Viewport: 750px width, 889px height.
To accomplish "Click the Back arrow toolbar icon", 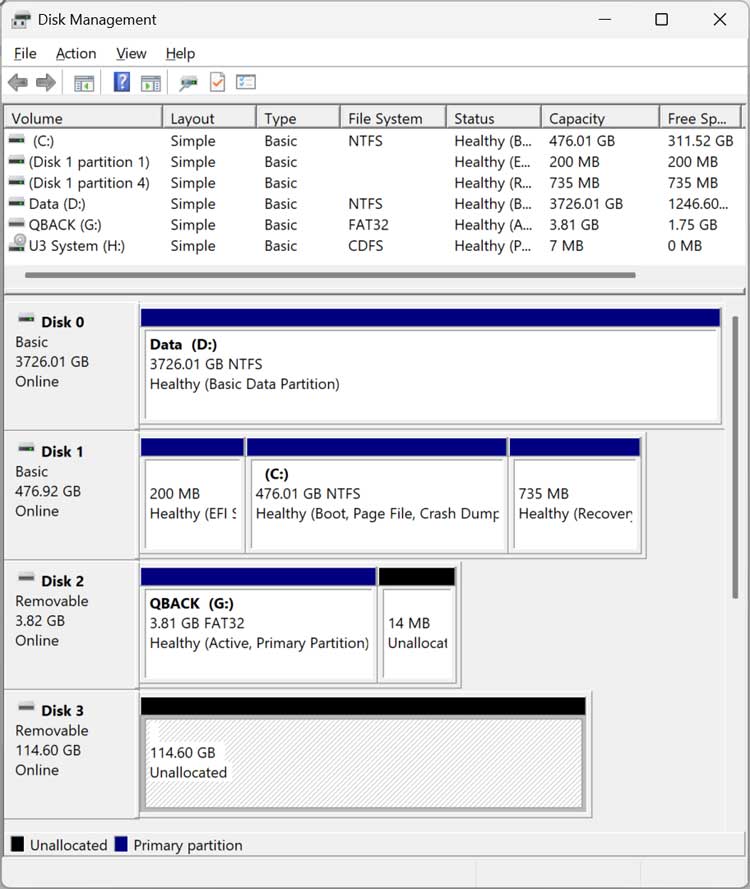I will (x=18, y=83).
